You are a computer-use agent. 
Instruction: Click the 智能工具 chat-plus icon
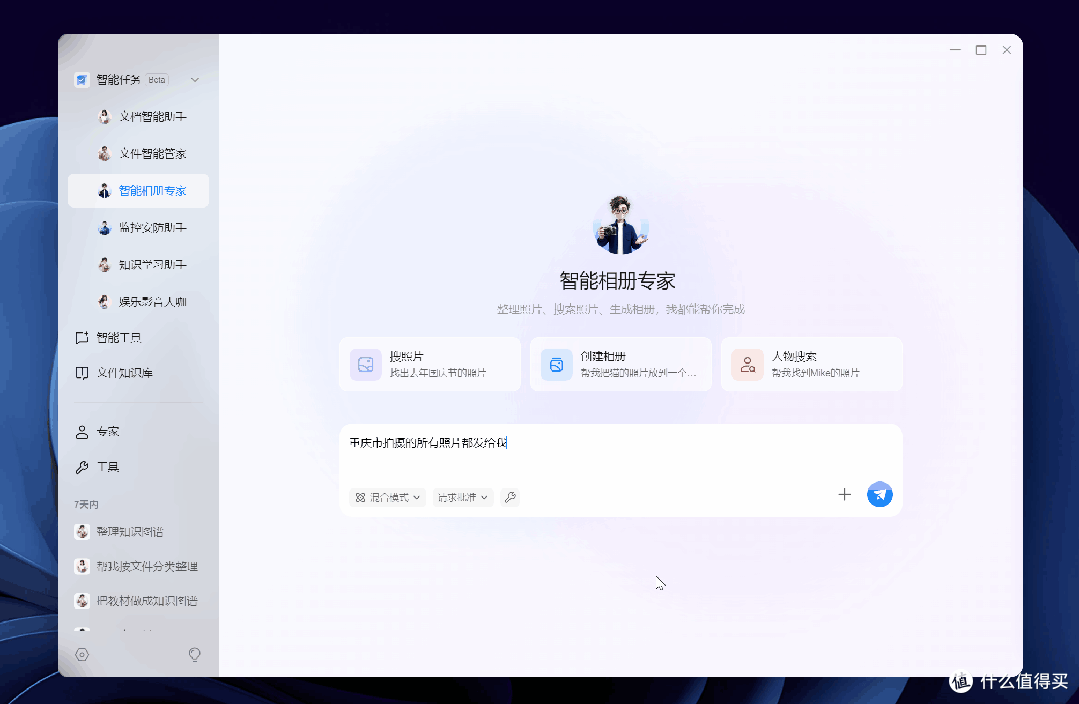click(82, 337)
